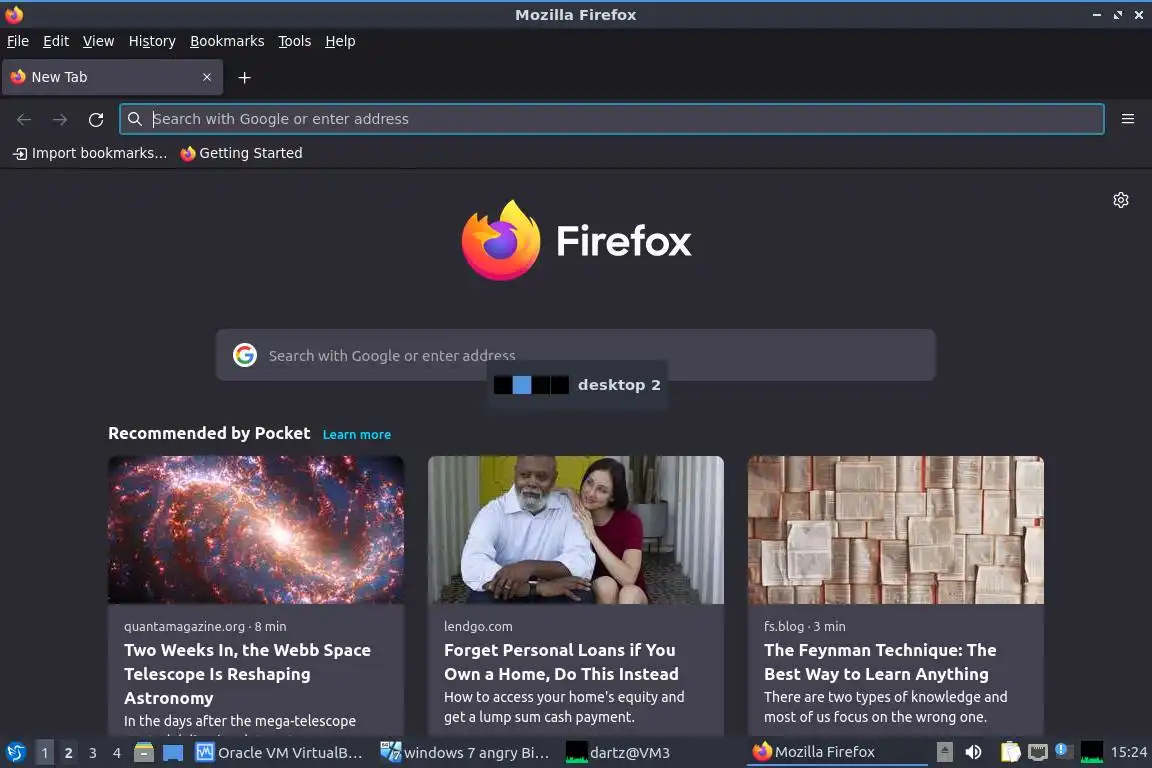
Task: Focus the page search box with Google
Action: (576, 355)
